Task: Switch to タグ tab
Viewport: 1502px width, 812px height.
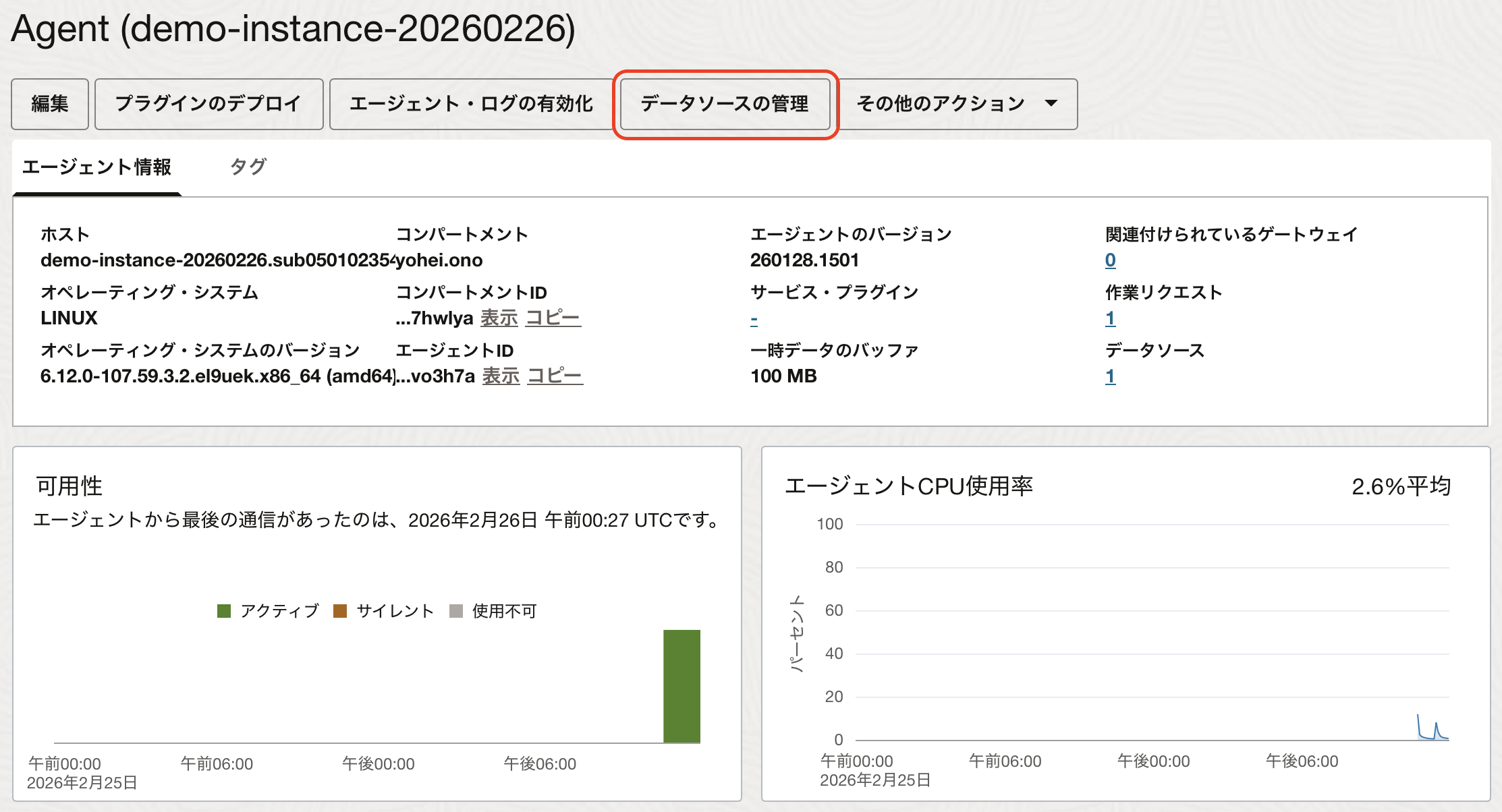Action: (248, 167)
